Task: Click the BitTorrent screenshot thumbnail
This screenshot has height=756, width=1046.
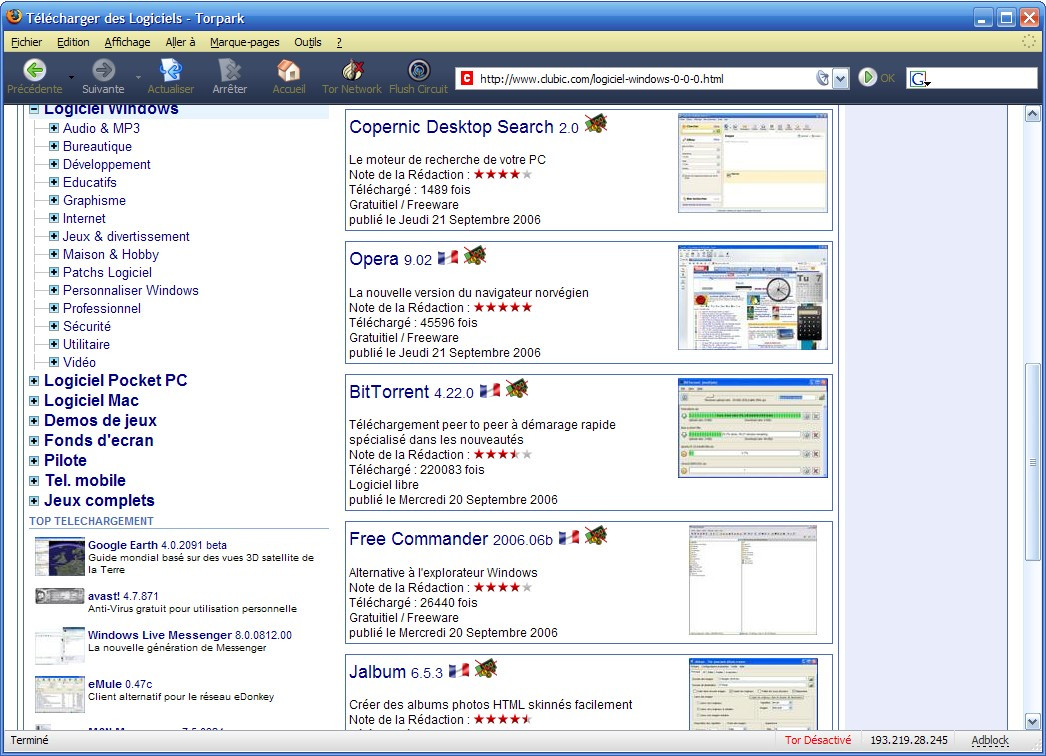Action: pyautogui.click(x=753, y=428)
